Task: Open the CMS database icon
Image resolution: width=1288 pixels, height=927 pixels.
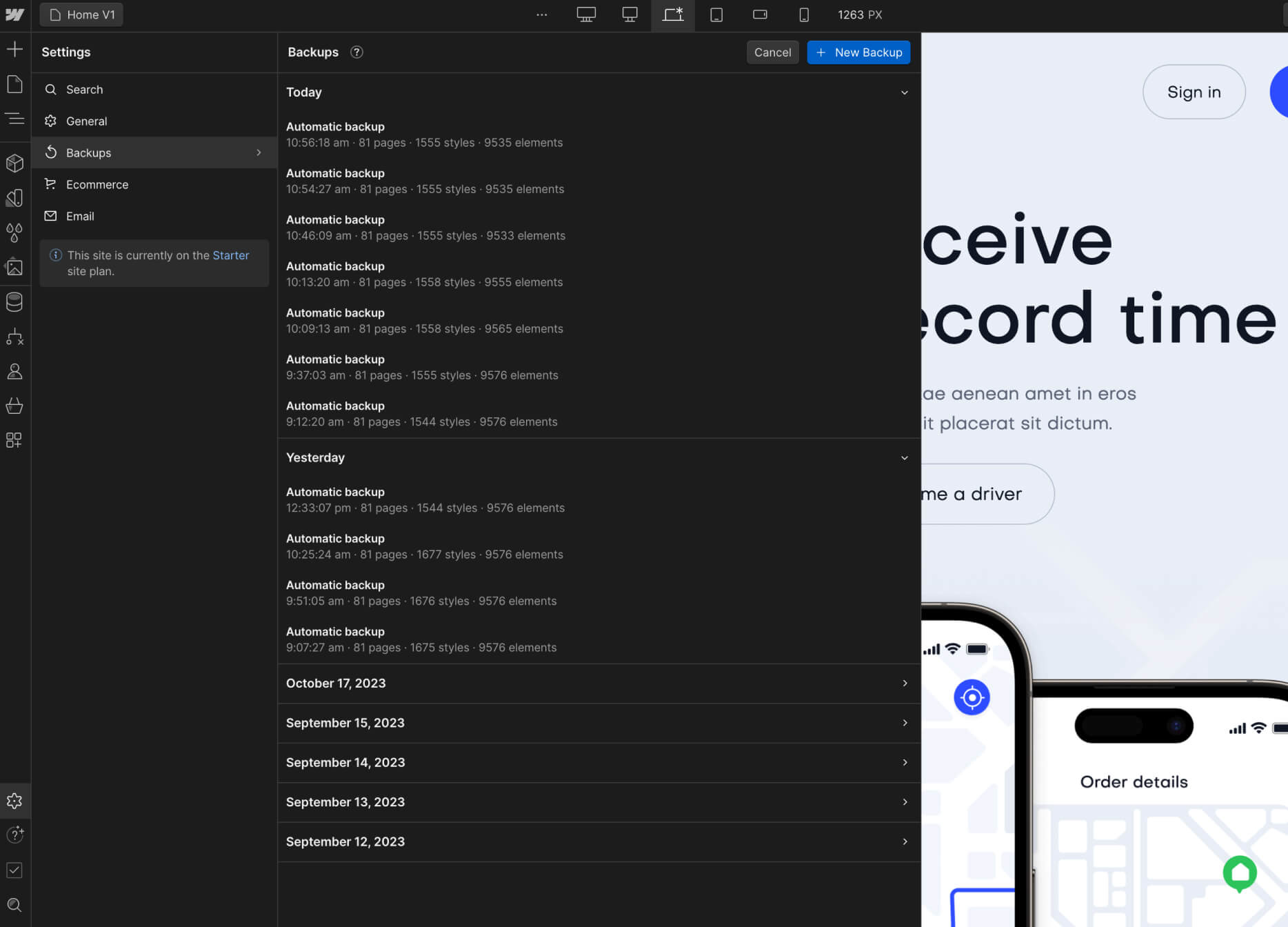Action: (x=14, y=302)
